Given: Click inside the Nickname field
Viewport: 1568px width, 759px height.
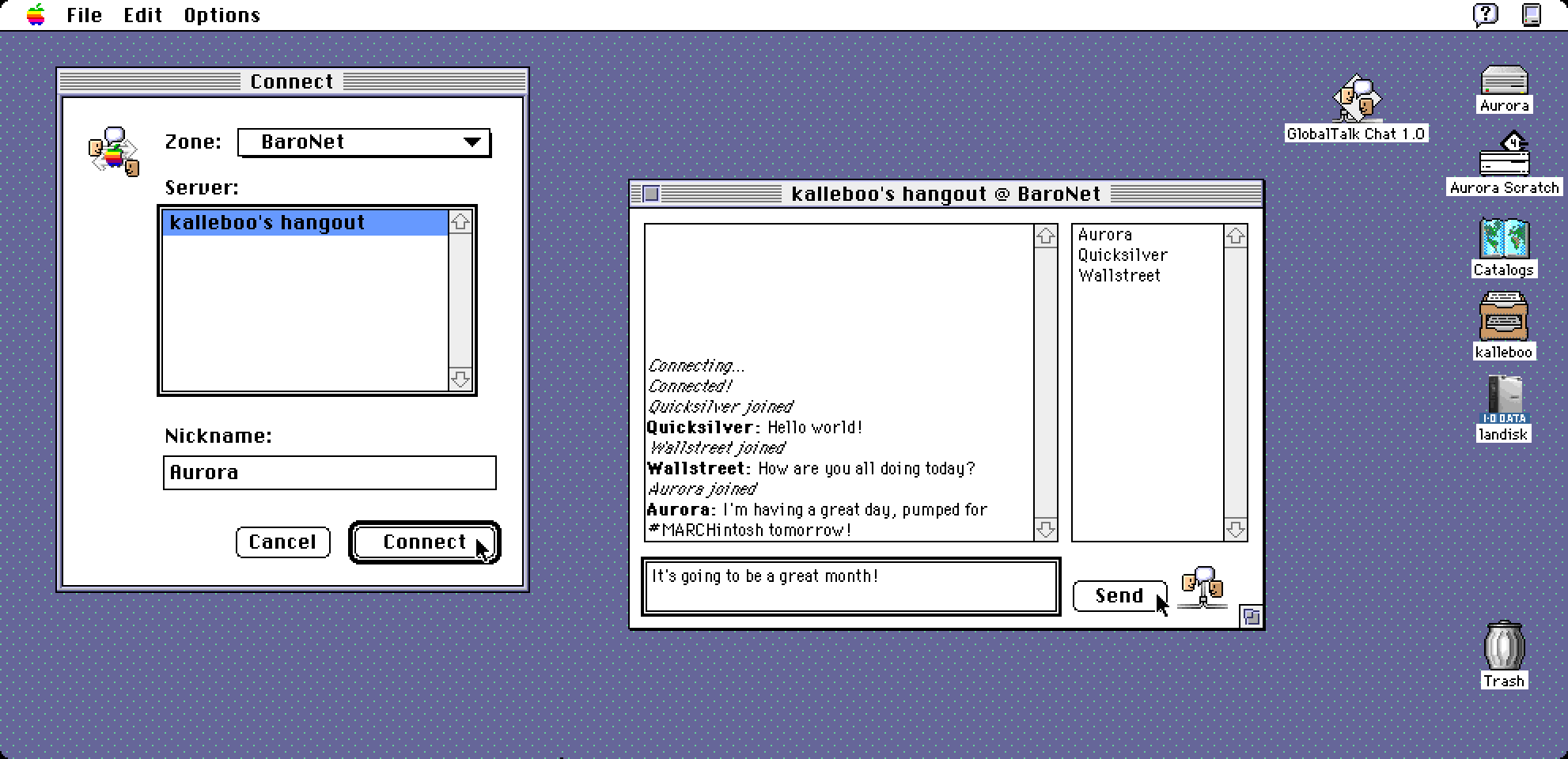Looking at the screenshot, I should pyautogui.click(x=329, y=473).
